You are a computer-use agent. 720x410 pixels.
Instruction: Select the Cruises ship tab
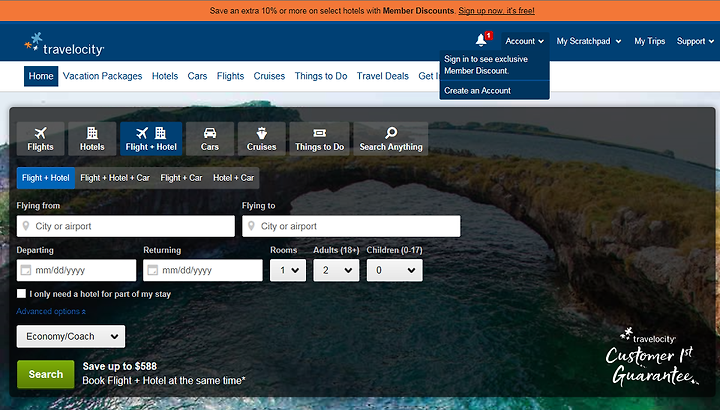[x=262, y=139]
